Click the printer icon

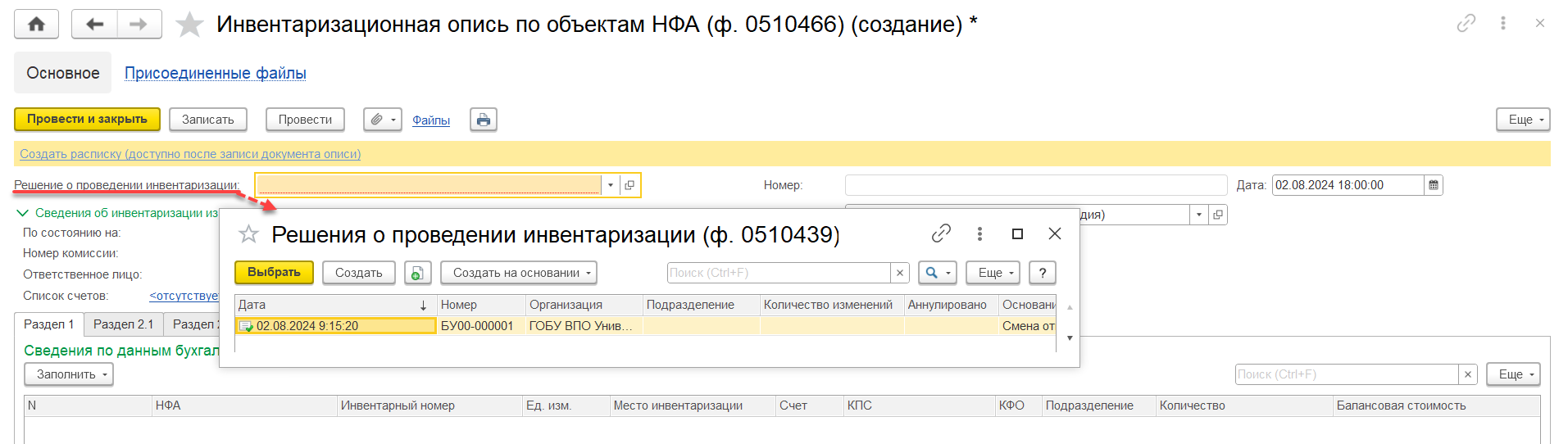click(x=484, y=120)
